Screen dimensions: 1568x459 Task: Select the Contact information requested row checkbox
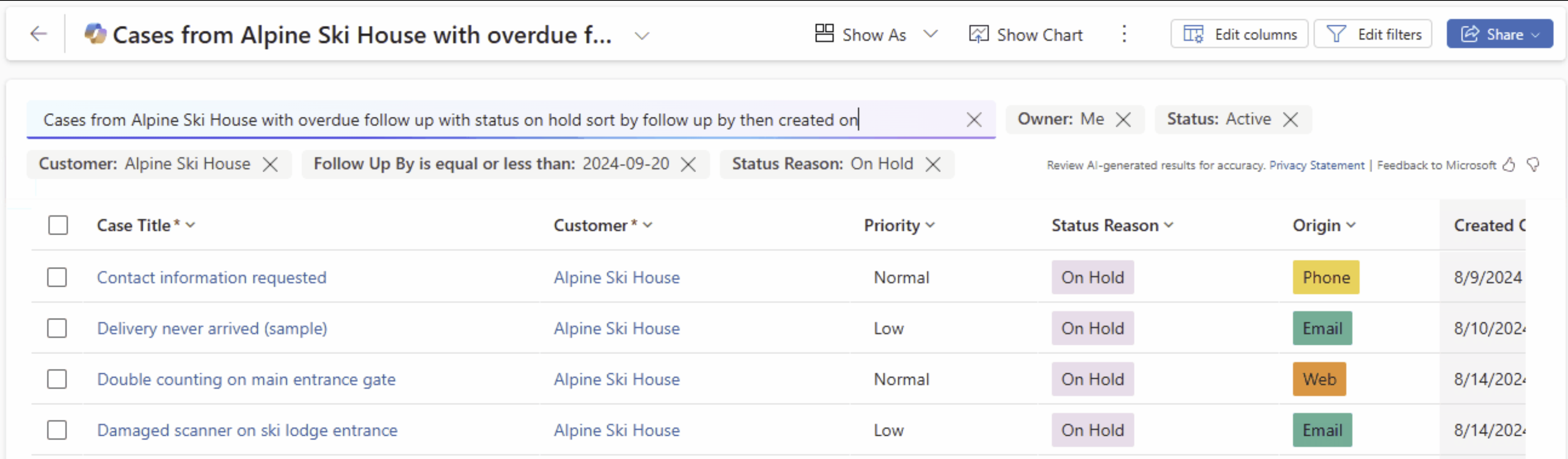coord(57,277)
